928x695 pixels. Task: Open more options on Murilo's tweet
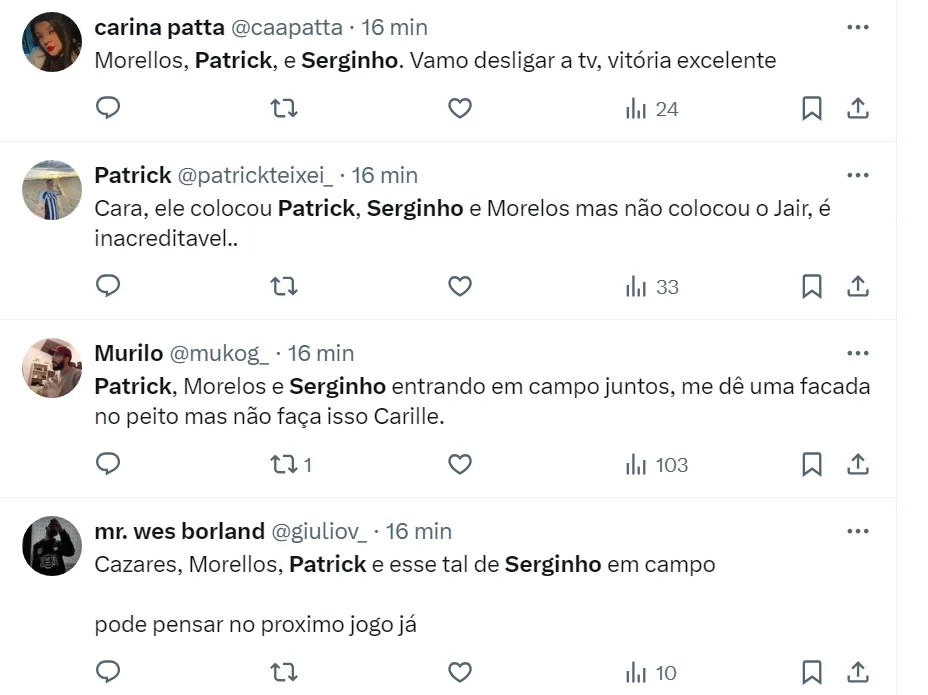[857, 353]
